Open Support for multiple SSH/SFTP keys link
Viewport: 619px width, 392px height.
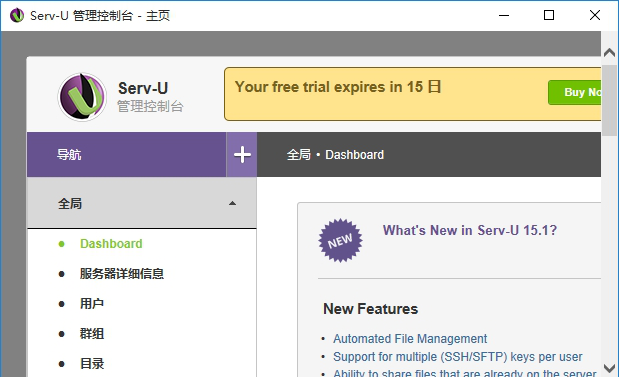click(458, 357)
